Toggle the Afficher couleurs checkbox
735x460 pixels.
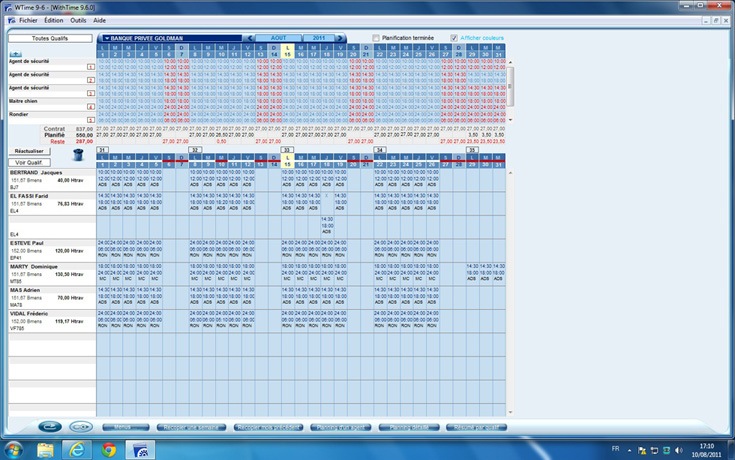[x=455, y=38]
